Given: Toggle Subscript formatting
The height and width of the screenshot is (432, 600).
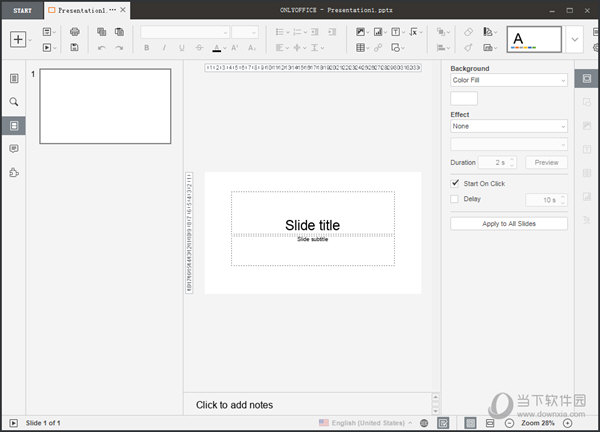Looking at the screenshot, I should tap(251, 48).
